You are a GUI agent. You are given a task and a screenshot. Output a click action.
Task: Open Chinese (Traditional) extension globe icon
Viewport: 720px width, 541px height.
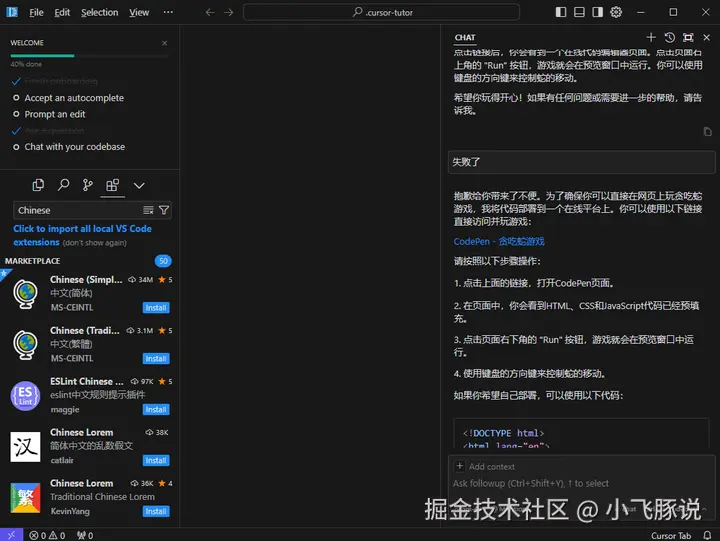pyautogui.click(x=25, y=345)
